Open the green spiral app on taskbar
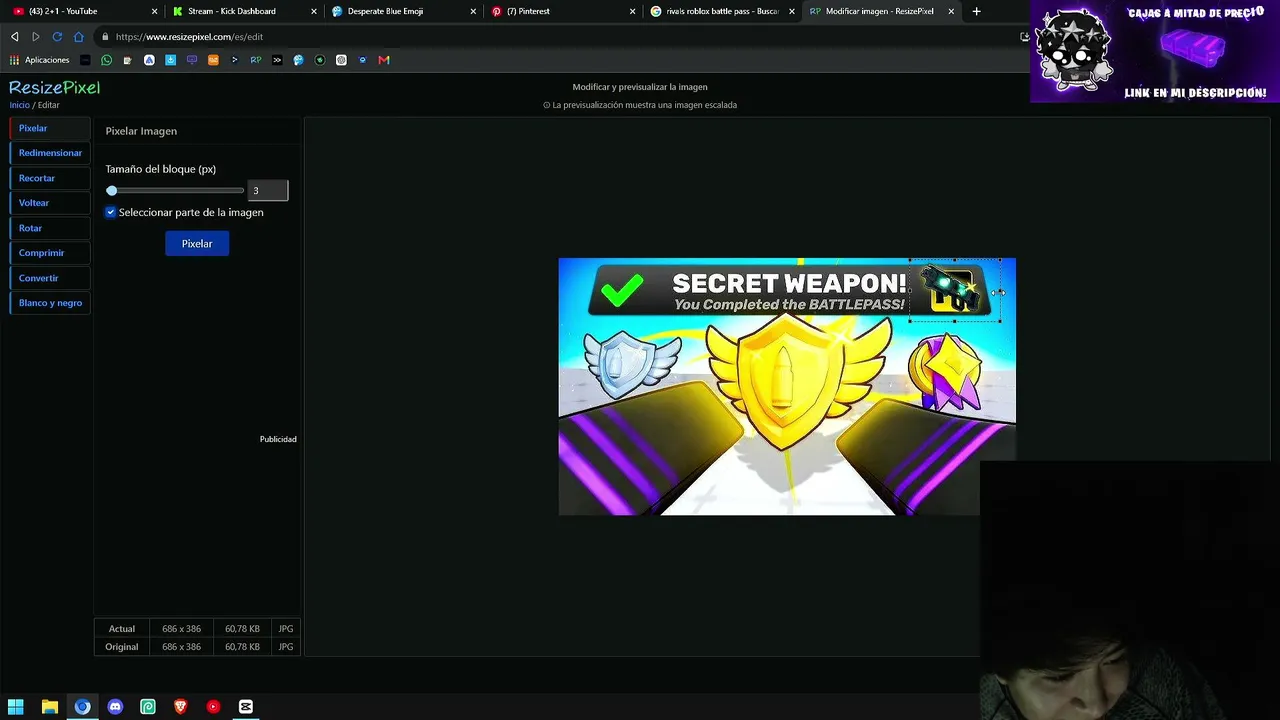 (x=148, y=707)
